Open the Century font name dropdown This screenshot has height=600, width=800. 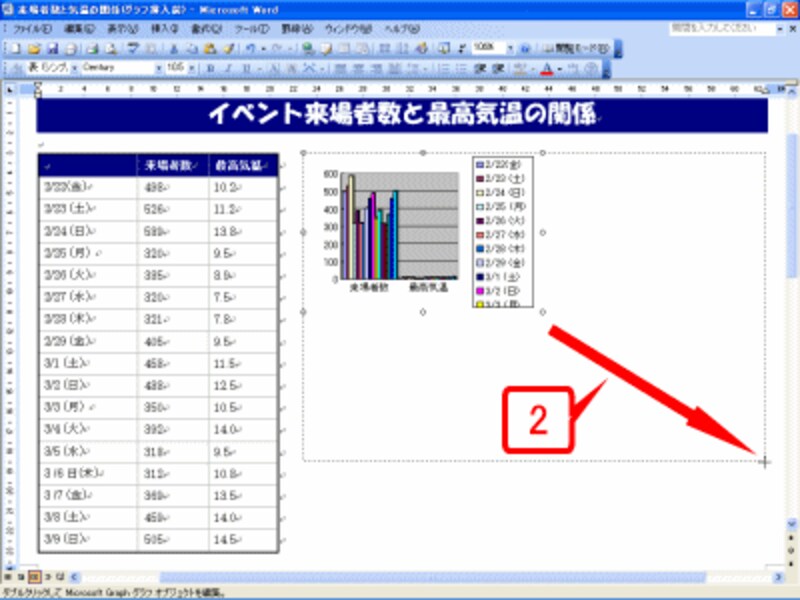(156, 68)
